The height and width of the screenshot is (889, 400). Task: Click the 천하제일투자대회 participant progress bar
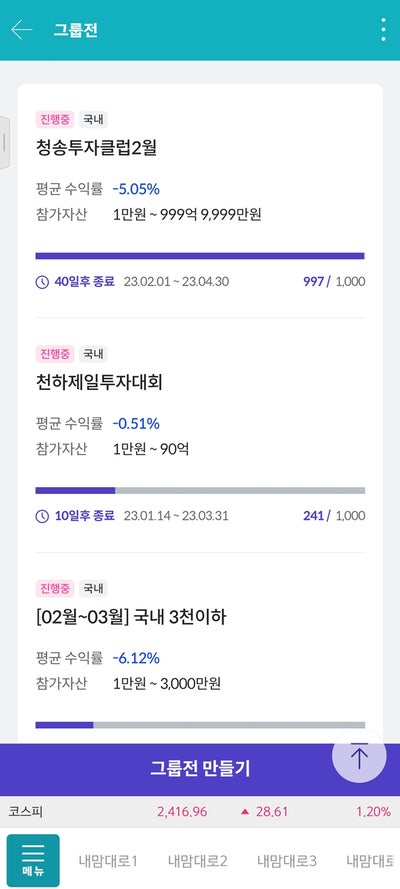pyautogui.click(x=200, y=490)
